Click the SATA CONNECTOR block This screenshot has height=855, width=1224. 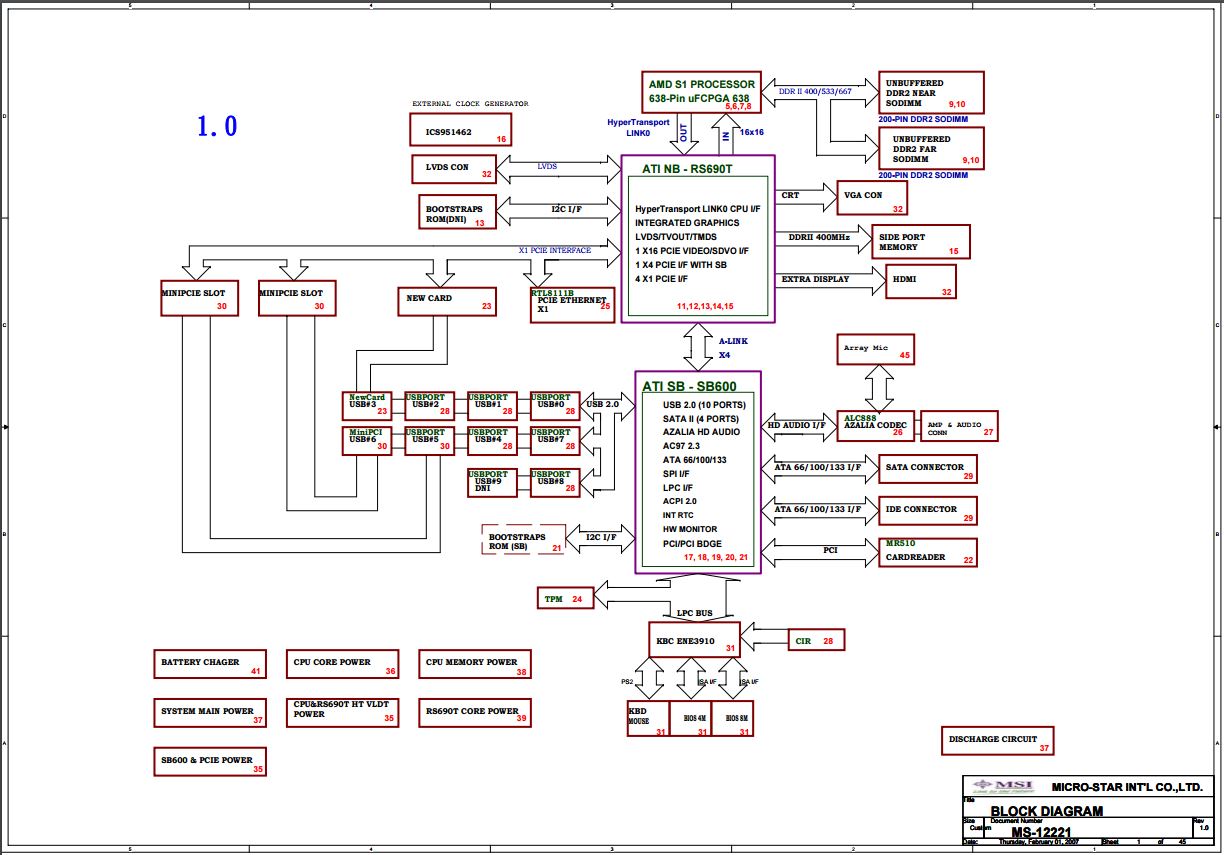click(927, 469)
